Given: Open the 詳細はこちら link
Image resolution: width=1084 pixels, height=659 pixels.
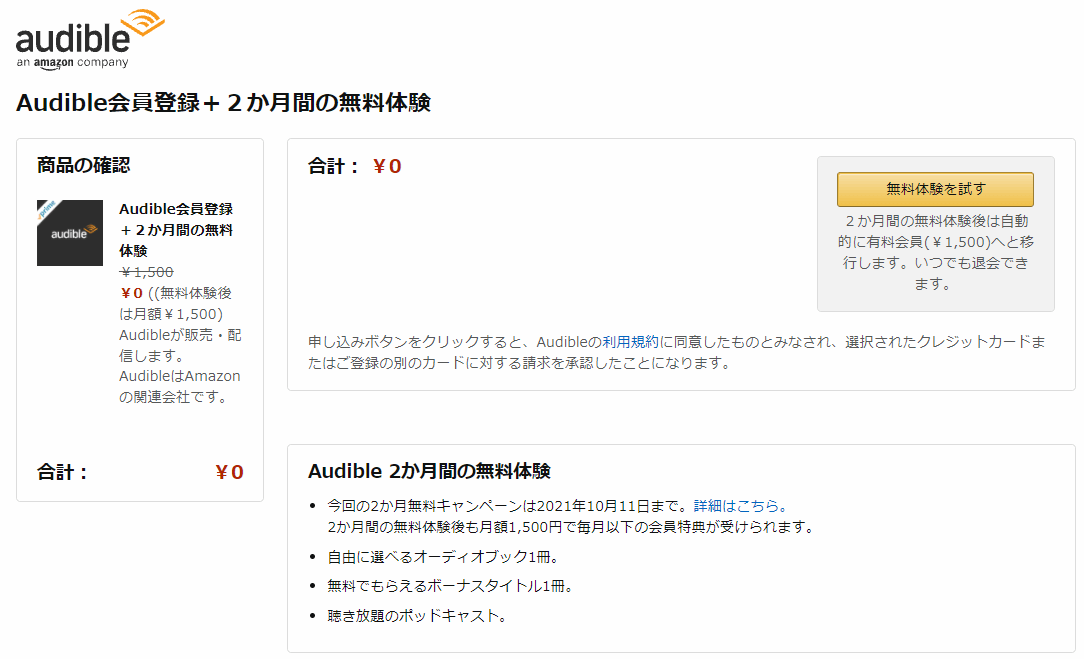Looking at the screenshot, I should click(740, 505).
